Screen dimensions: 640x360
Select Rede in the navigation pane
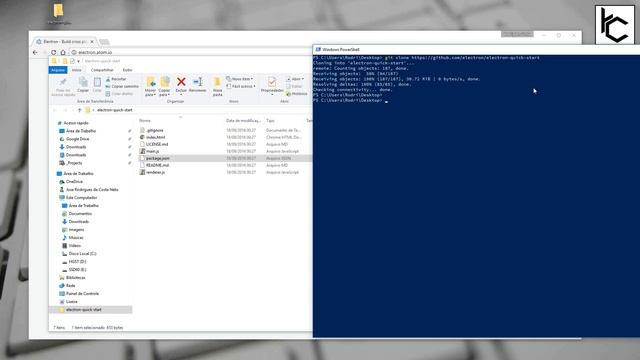[x=70, y=286]
